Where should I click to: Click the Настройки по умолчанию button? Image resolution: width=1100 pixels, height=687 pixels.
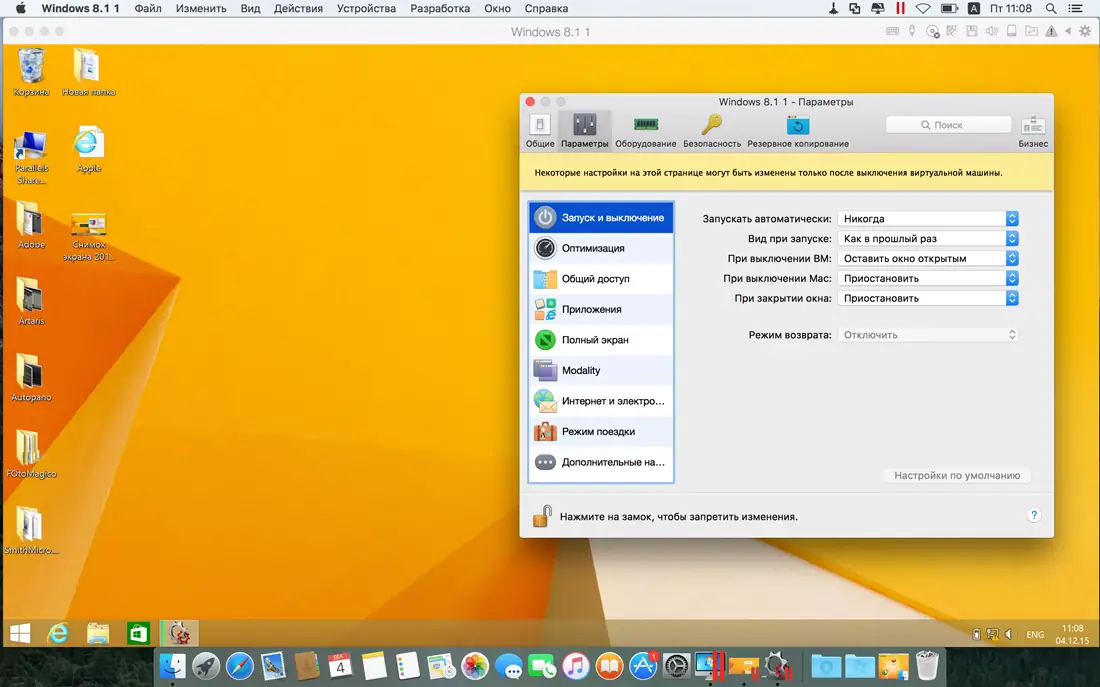(x=955, y=475)
